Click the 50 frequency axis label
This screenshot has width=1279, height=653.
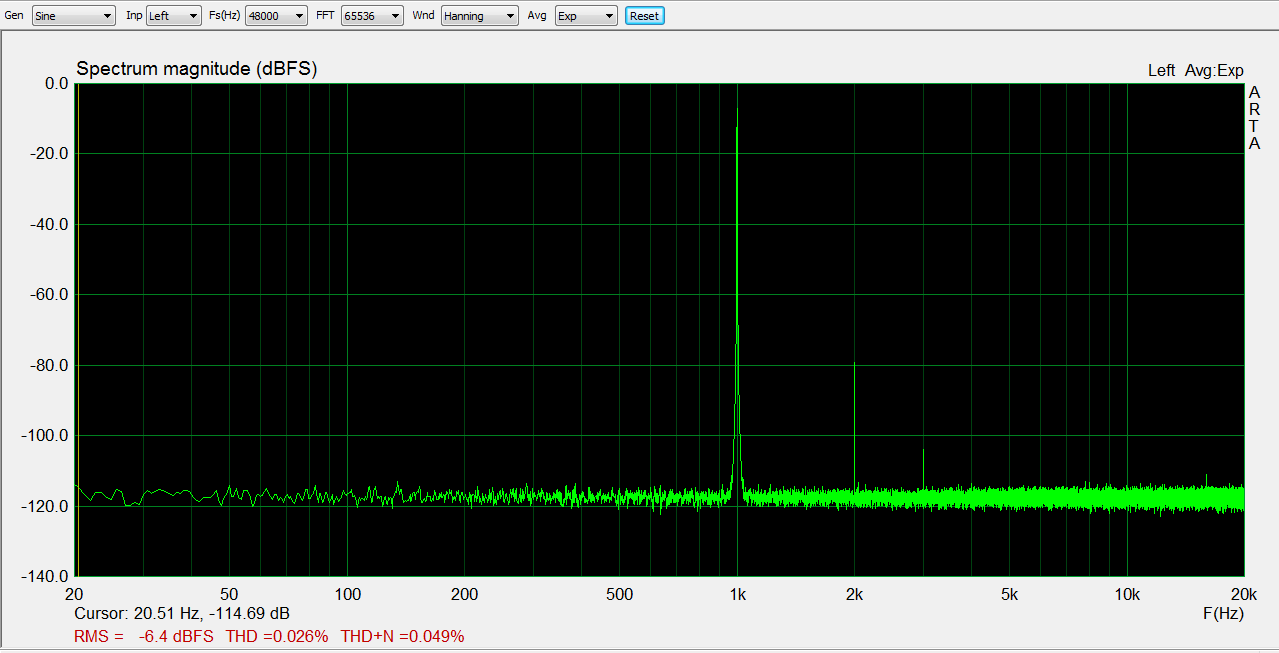point(229,594)
